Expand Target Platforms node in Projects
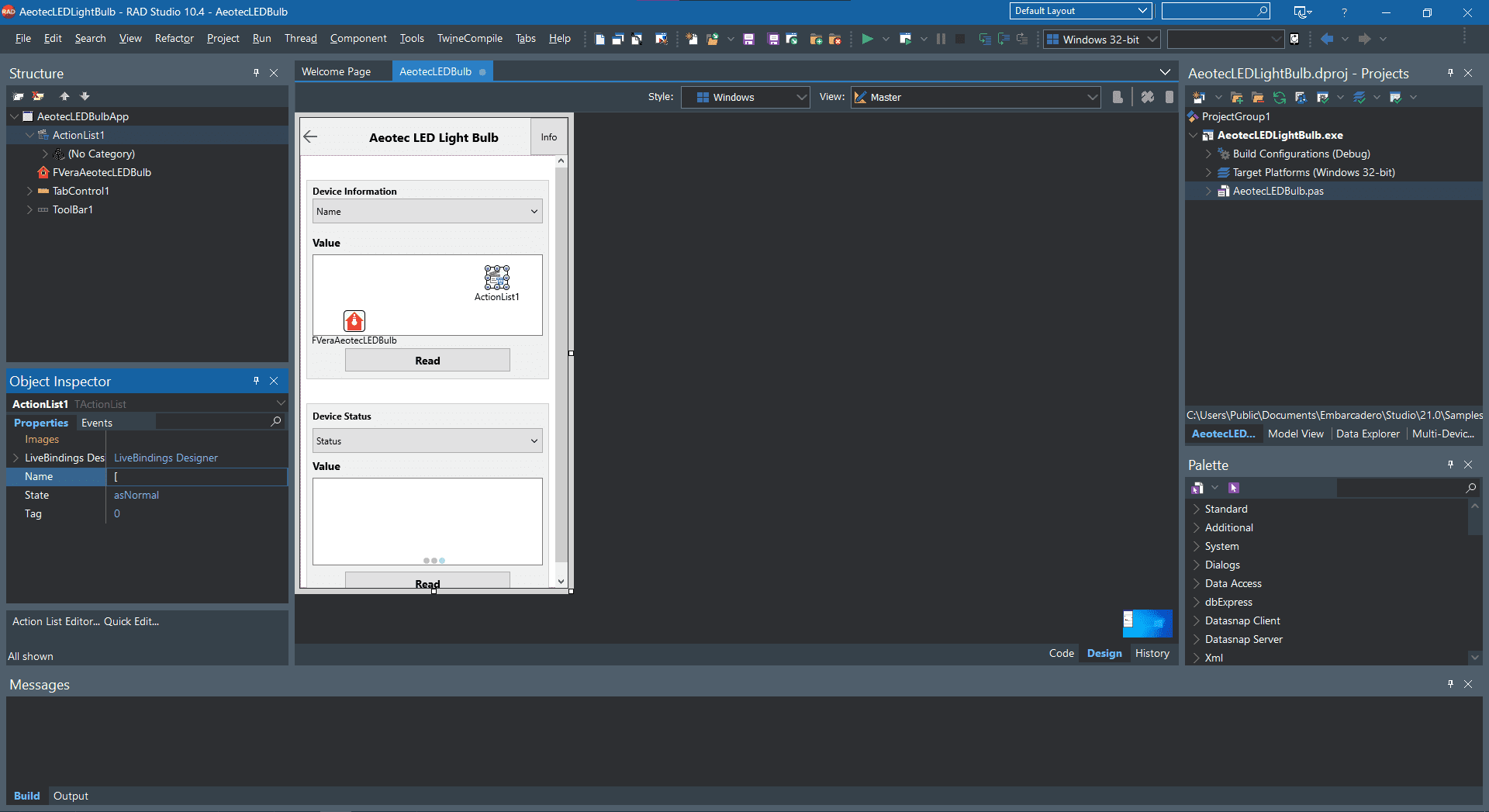Screen dimensions: 1489x812 point(1208,172)
